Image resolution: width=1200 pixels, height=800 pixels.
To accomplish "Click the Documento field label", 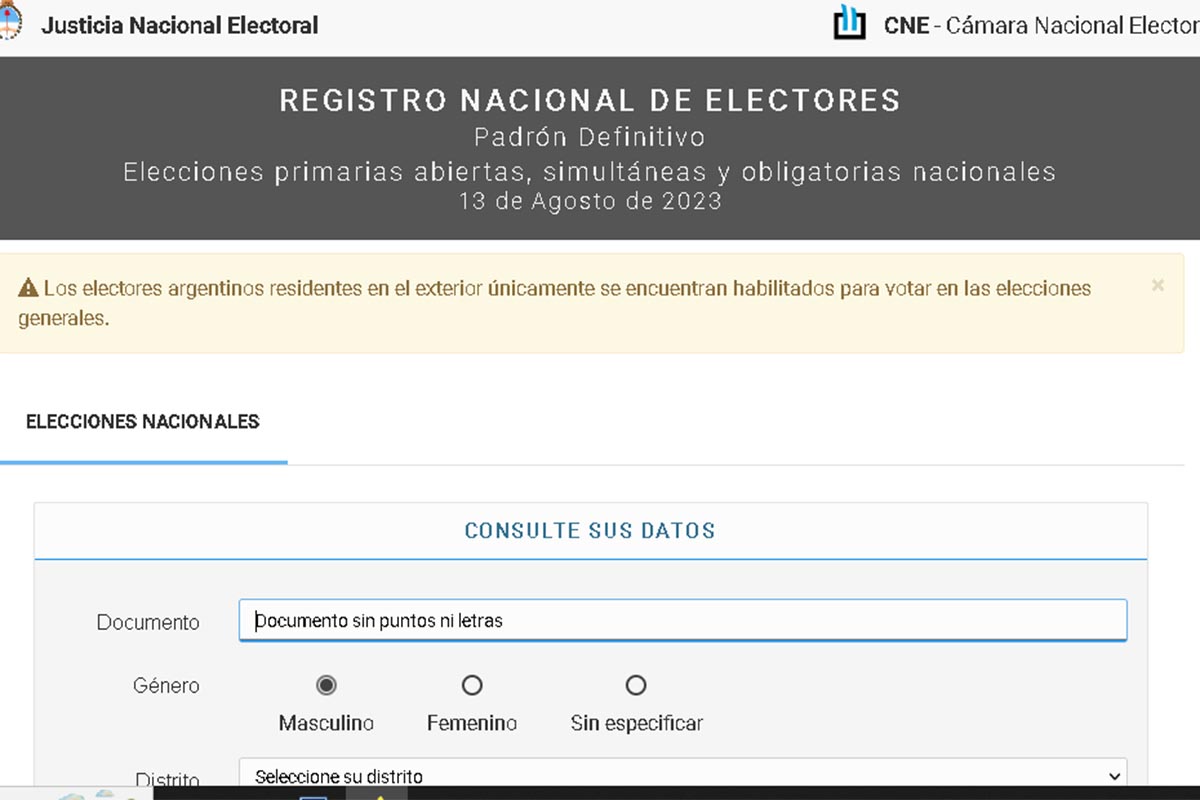I will coord(148,622).
